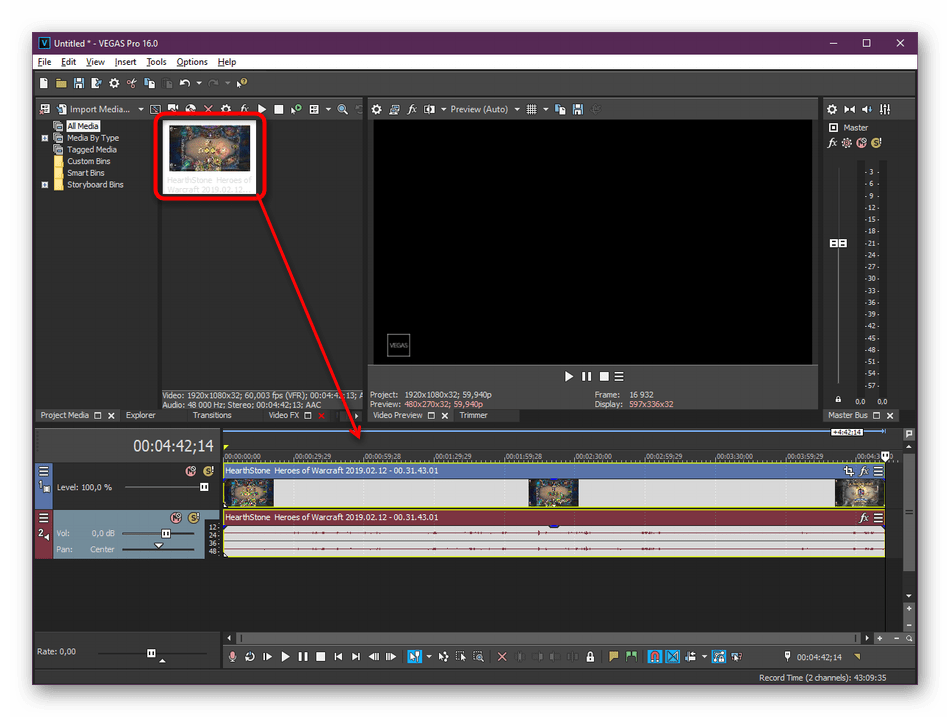Click the Insert Marker flag icon
Viewport: 950px width, 717px height.
tap(614, 657)
